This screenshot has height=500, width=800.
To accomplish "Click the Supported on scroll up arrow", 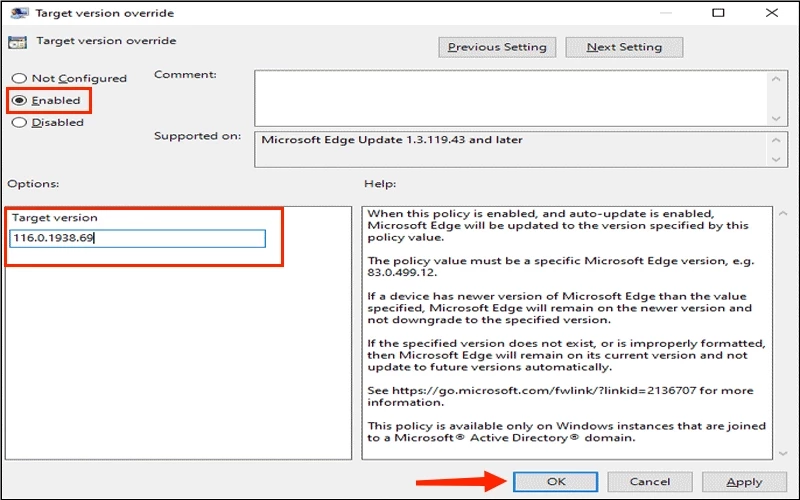I will click(776, 140).
